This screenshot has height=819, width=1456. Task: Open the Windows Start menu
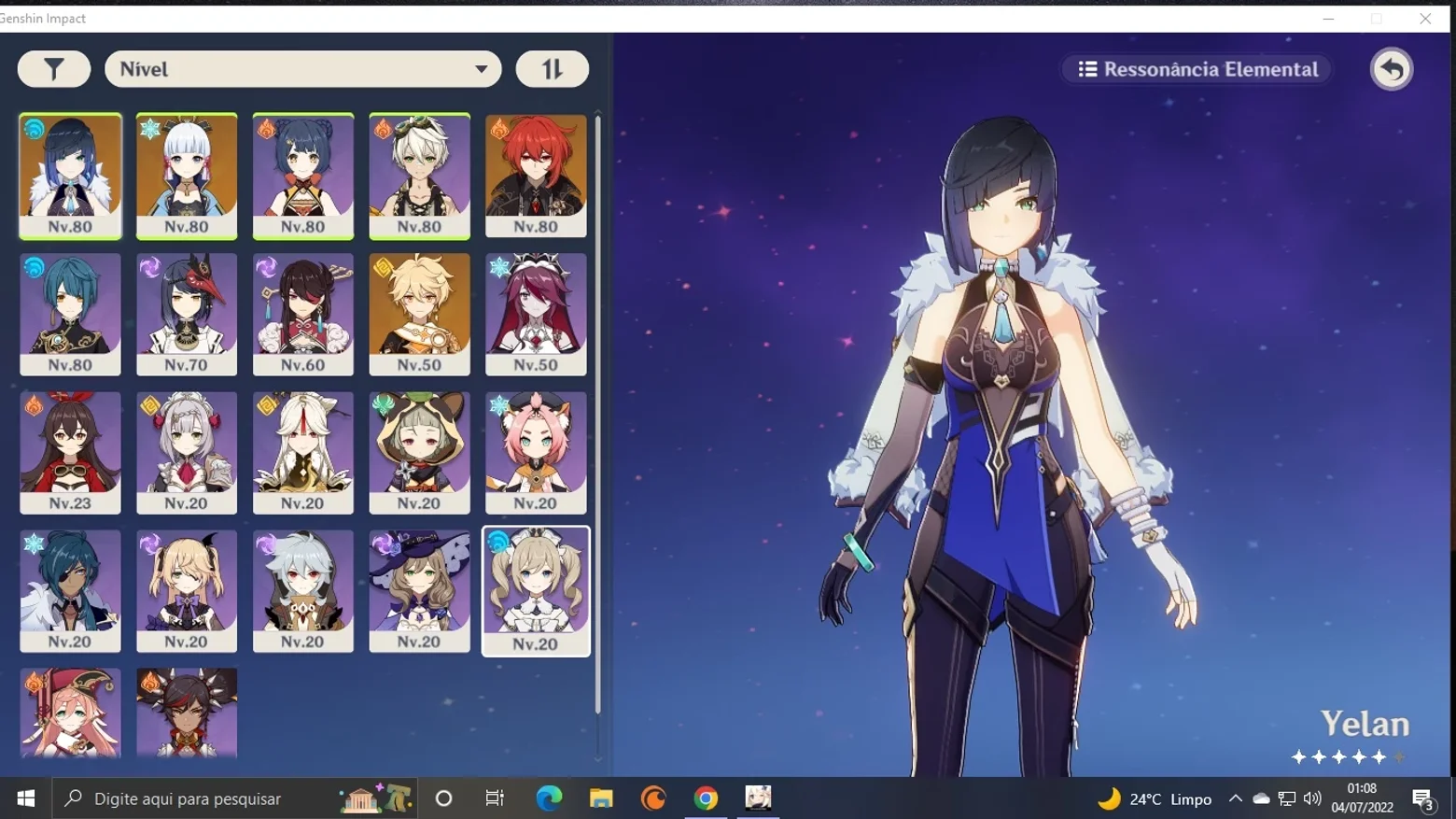click(x=25, y=798)
